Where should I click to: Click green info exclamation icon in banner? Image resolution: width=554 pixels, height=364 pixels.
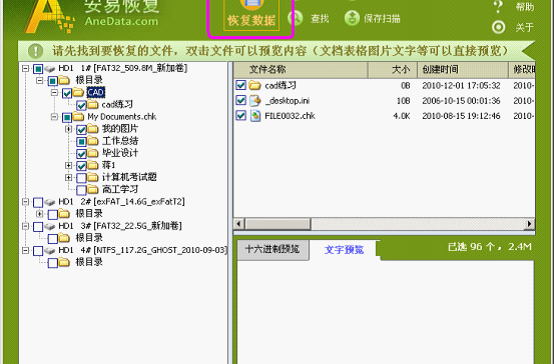click(x=35, y=51)
